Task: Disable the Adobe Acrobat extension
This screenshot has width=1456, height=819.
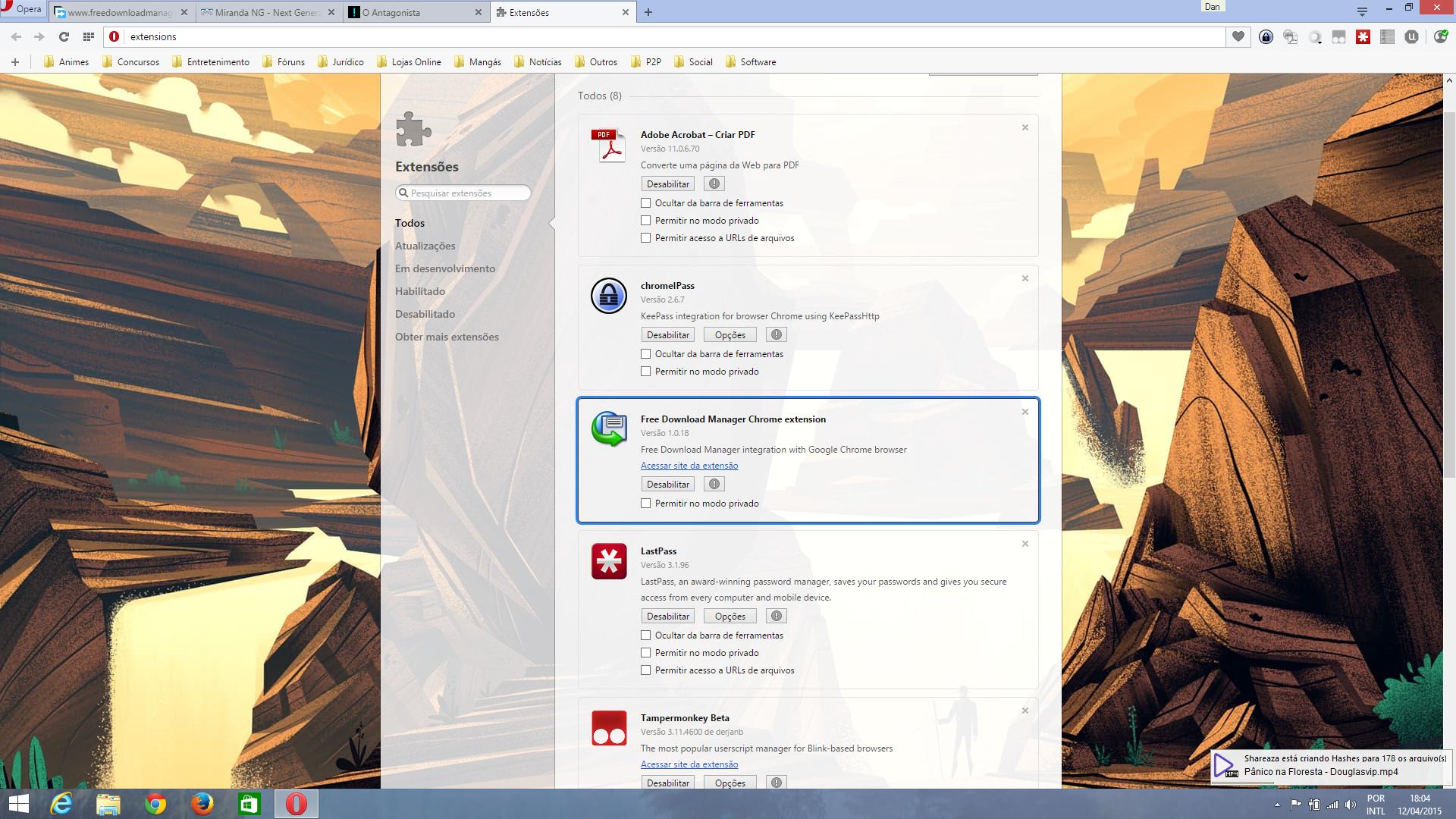Action: [668, 184]
